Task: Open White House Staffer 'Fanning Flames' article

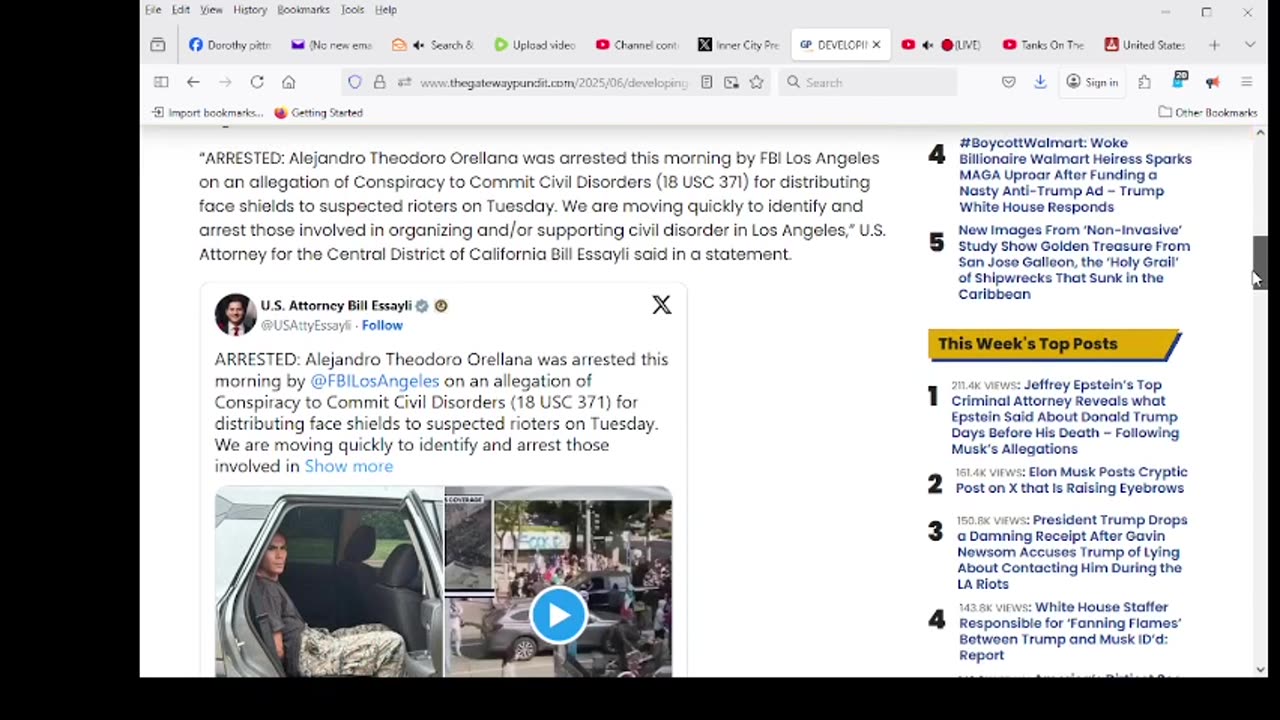Action: [1070, 631]
